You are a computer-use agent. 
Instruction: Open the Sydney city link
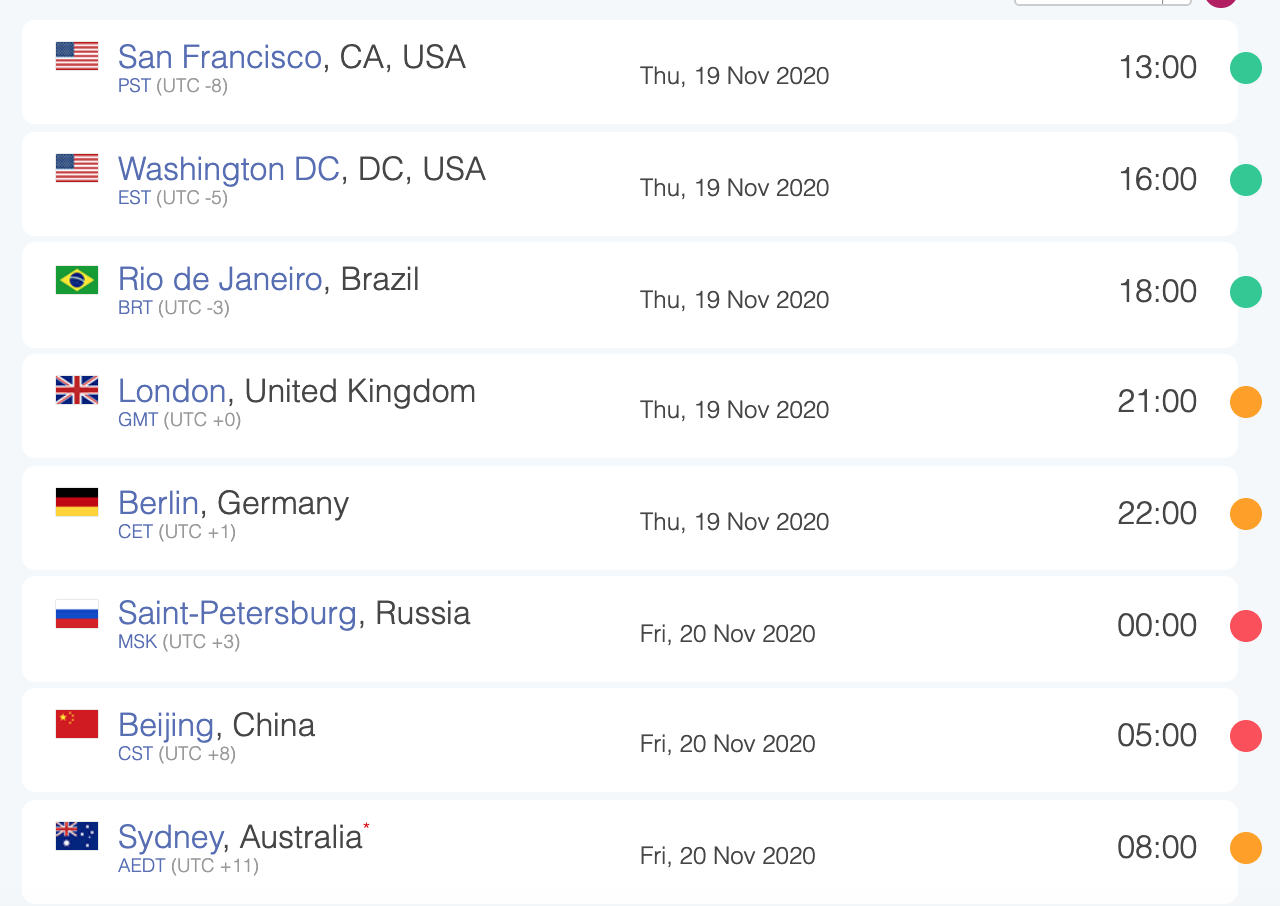tap(170, 837)
